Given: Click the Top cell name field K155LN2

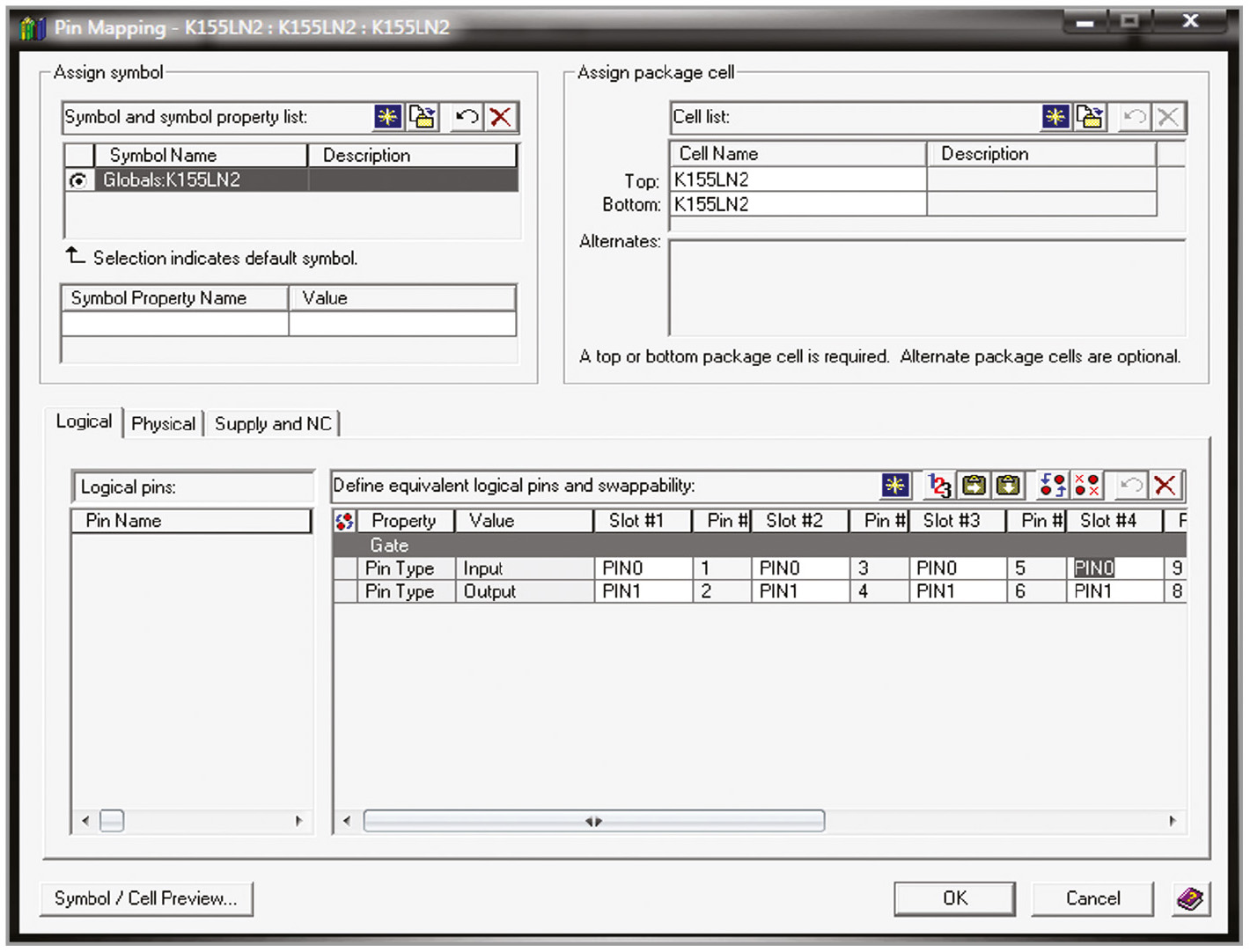Looking at the screenshot, I should [x=797, y=180].
